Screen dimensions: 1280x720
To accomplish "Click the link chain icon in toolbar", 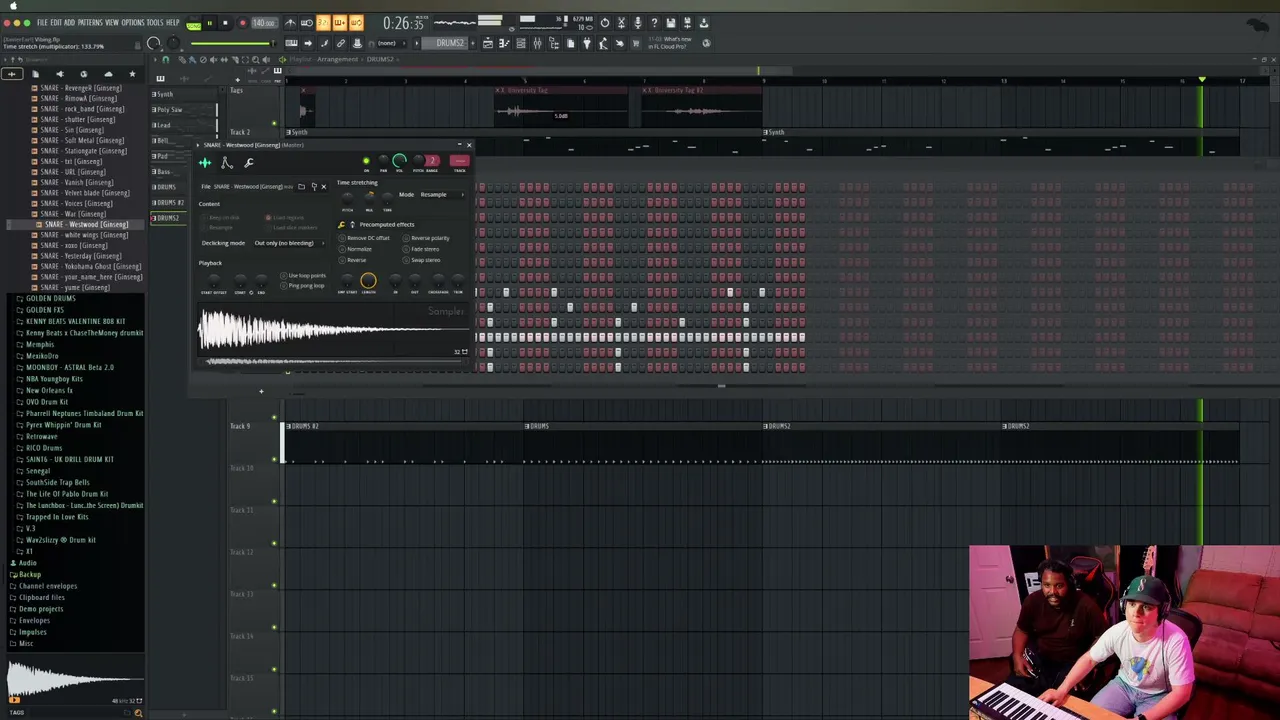I will point(341,43).
